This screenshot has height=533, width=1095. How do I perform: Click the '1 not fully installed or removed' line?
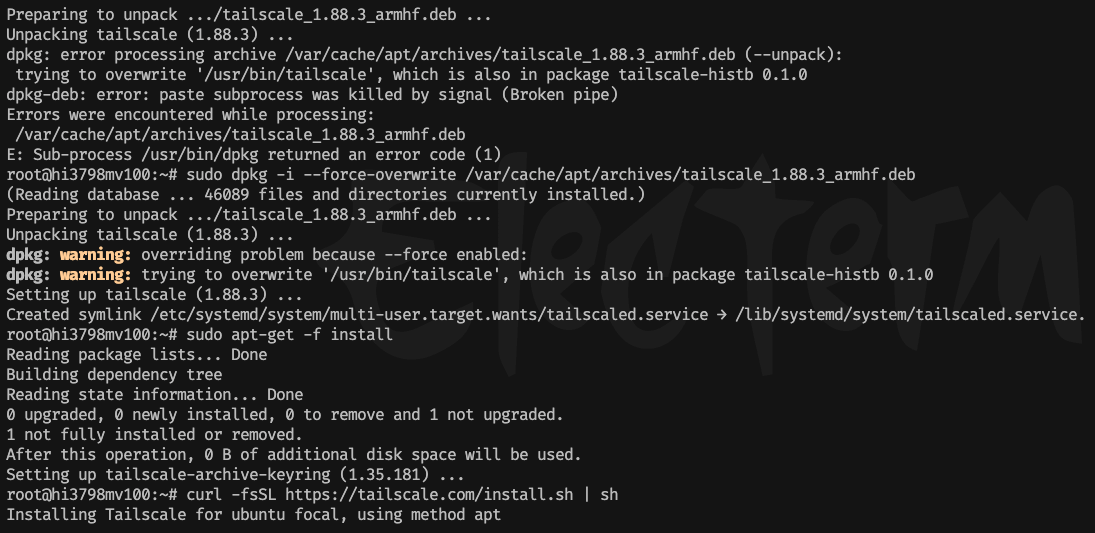tap(154, 435)
